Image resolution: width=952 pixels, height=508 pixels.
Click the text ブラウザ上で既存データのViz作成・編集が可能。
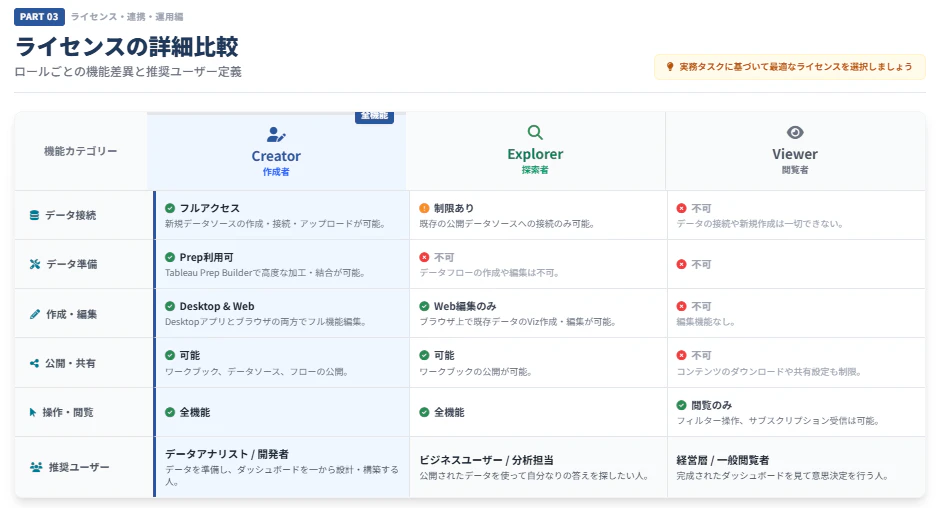point(519,322)
